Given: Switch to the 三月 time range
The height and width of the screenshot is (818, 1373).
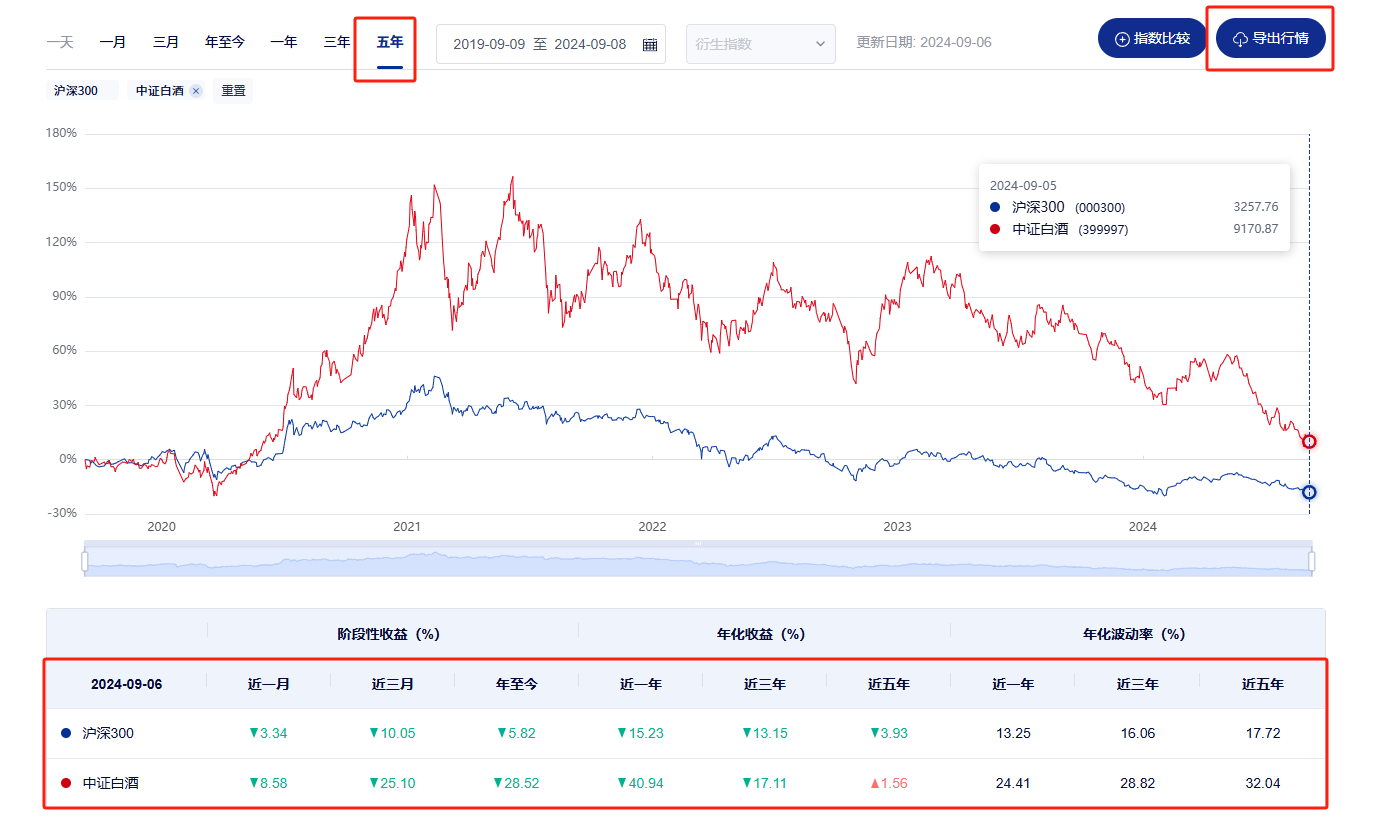Looking at the screenshot, I should [166, 42].
